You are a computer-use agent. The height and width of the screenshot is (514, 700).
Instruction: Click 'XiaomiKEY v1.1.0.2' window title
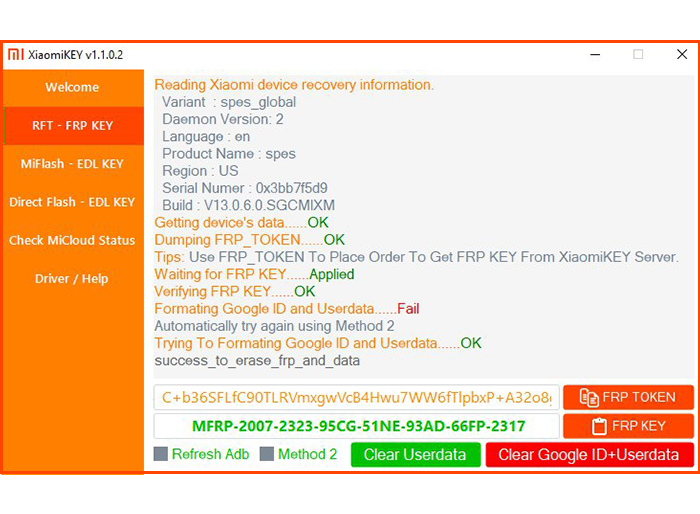click(75, 55)
